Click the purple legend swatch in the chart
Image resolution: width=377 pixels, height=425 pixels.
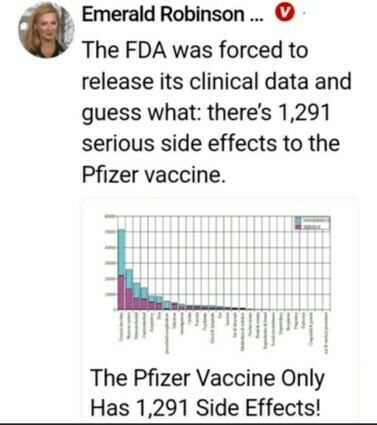pos(298,226)
